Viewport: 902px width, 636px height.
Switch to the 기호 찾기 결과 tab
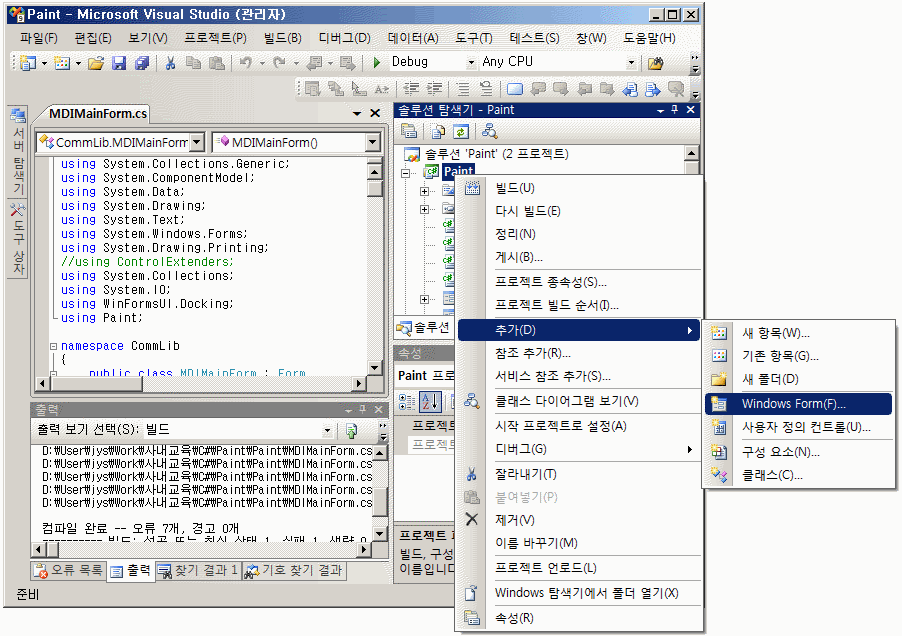point(294,570)
